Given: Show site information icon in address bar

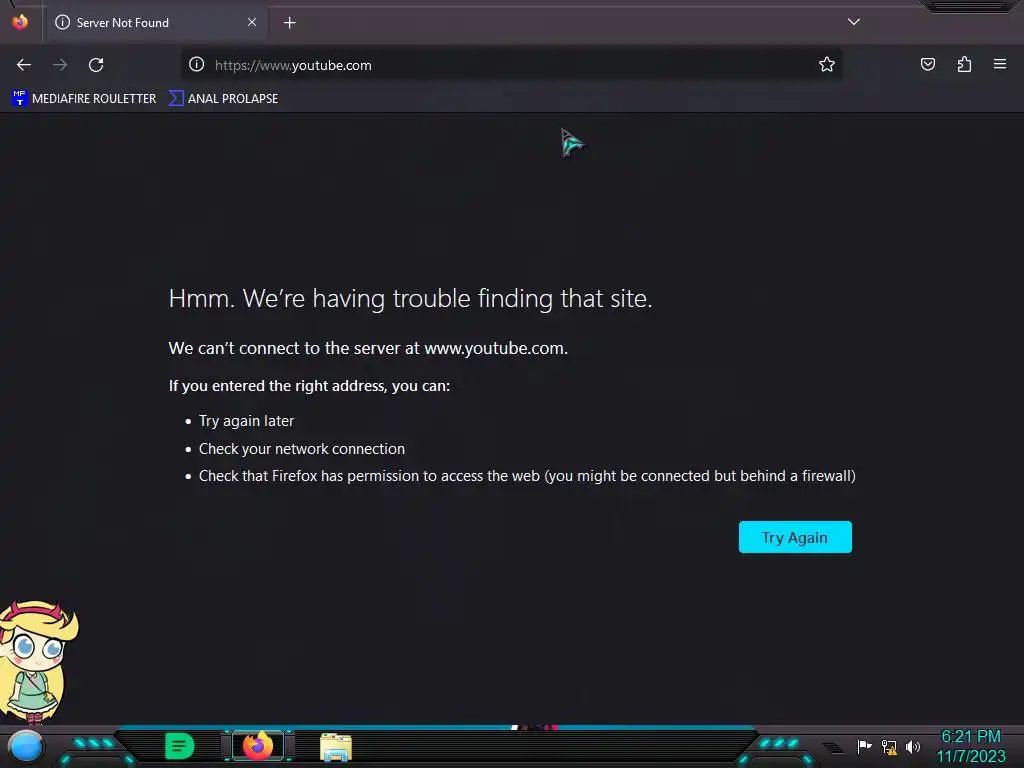Looking at the screenshot, I should [x=197, y=65].
